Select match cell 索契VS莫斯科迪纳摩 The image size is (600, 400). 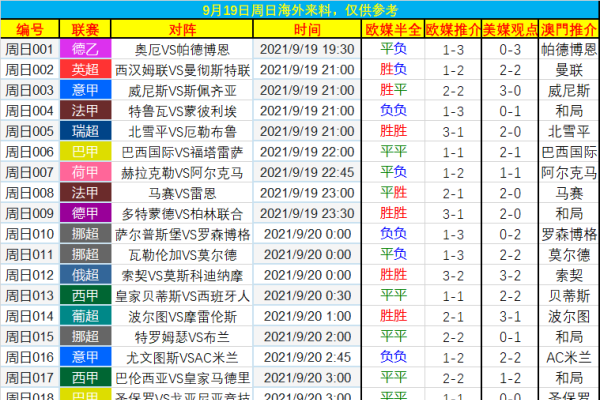point(182,275)
